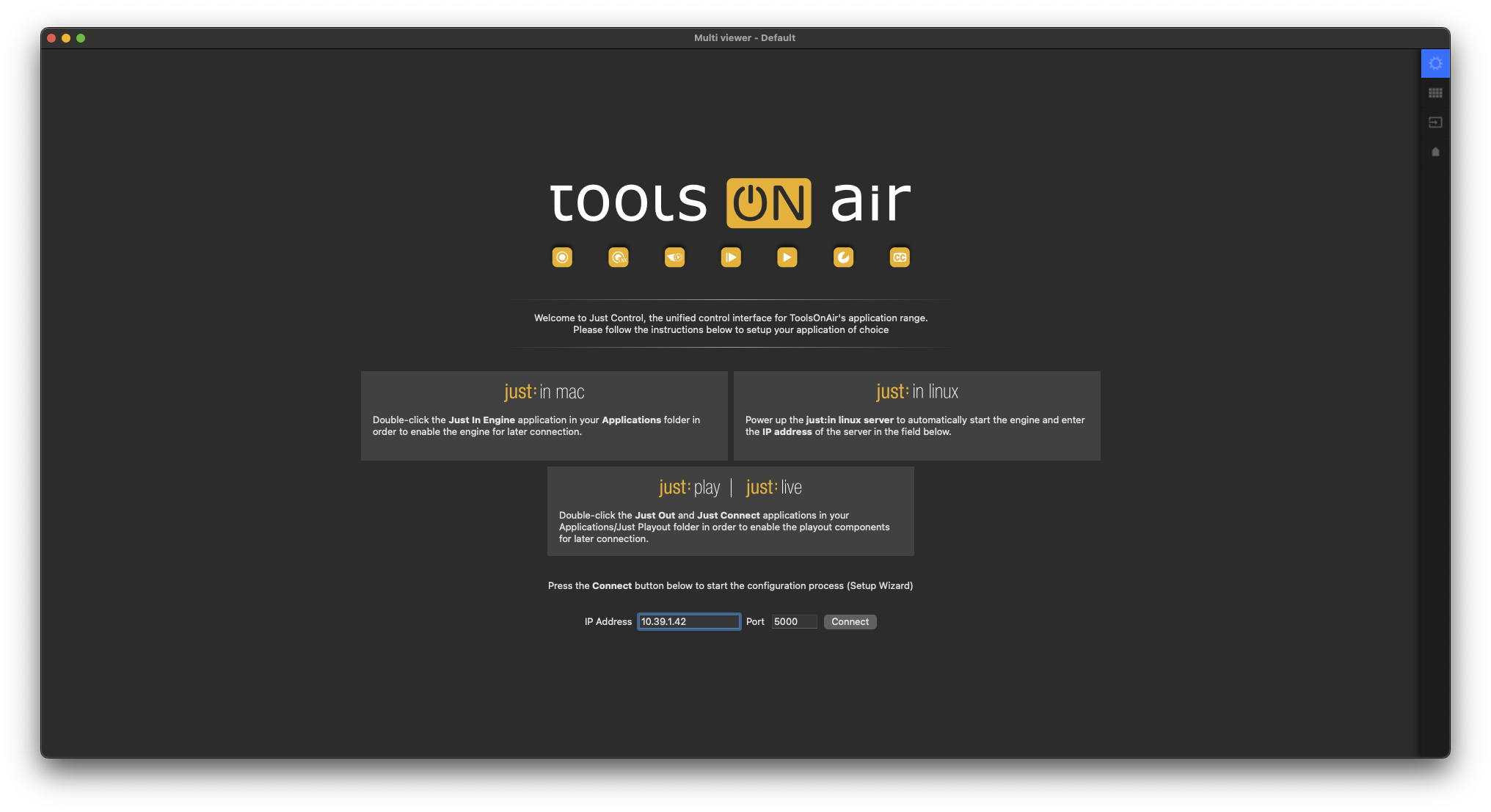The image size is (1491, 812).
Task: Select the just:in linux card heading
Action: click(917, 392)
